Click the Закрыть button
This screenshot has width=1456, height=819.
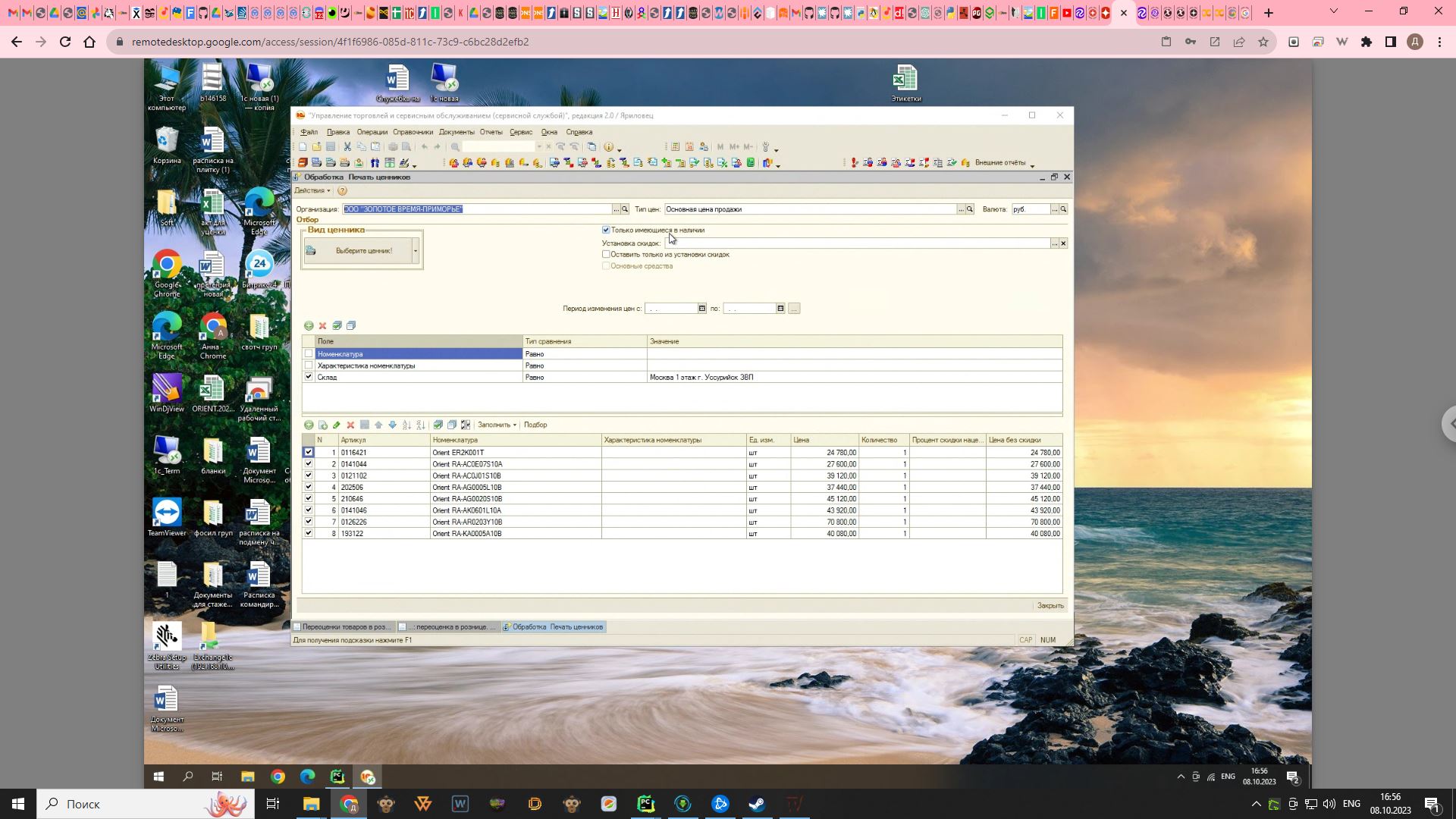[x=1050, y=606]
